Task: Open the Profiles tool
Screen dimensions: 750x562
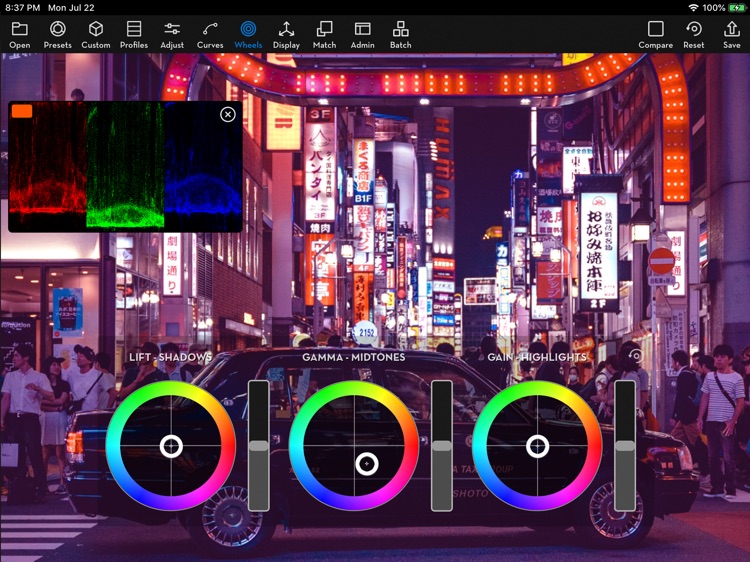Action: (134, 35)
